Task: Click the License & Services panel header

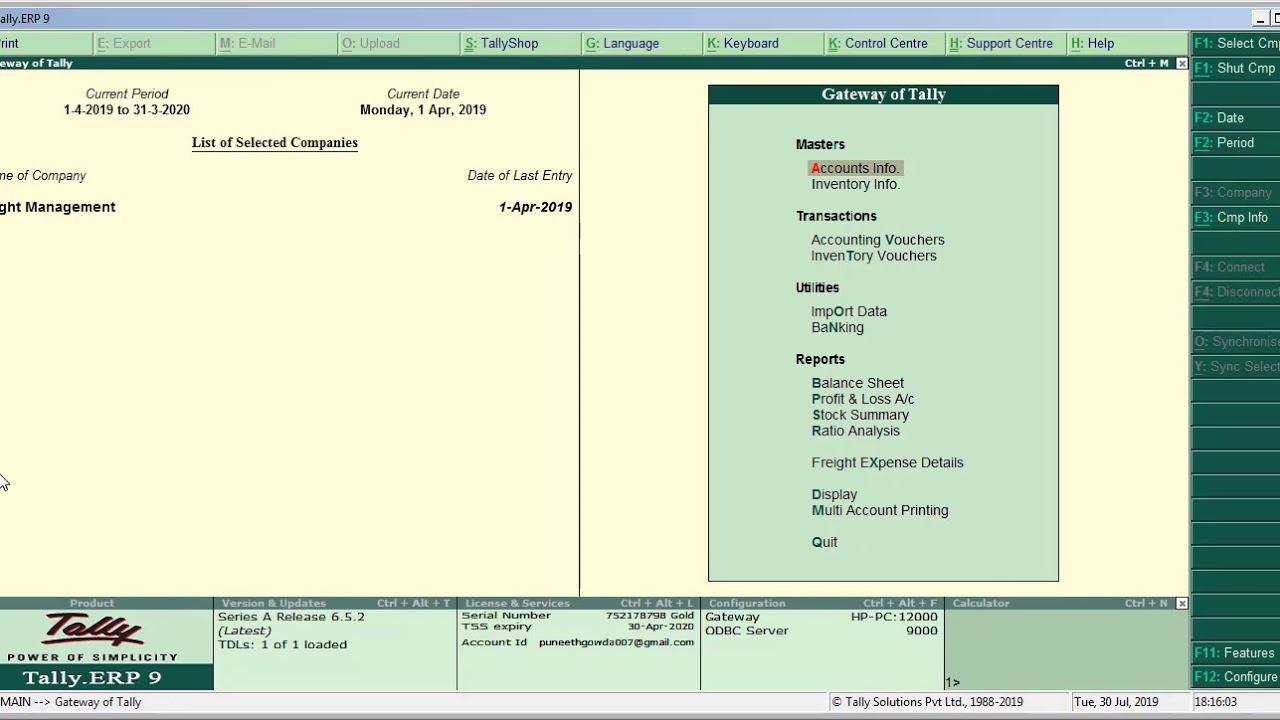Action: coord(578,603)
